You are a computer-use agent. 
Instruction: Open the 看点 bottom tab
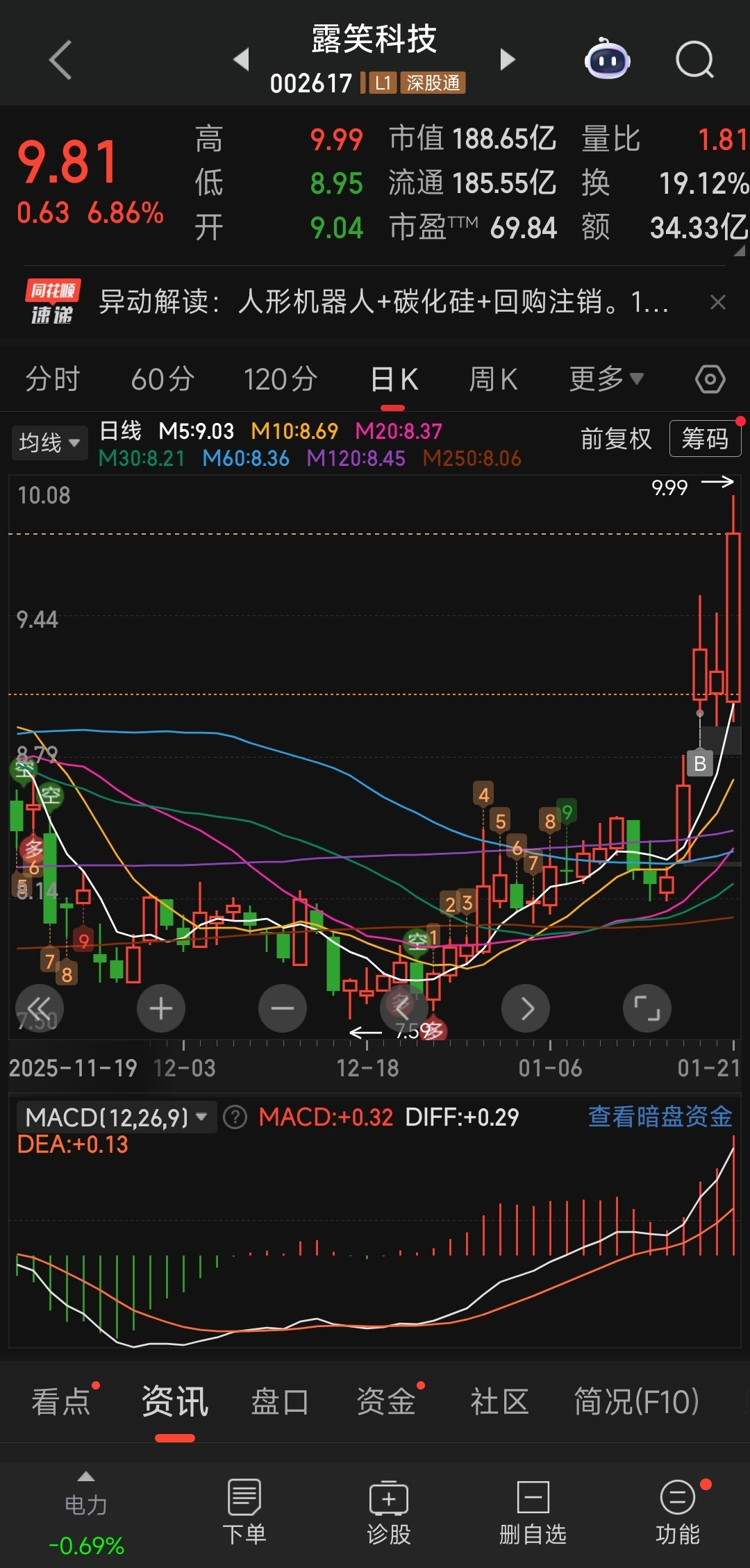tap(61, 1401)
